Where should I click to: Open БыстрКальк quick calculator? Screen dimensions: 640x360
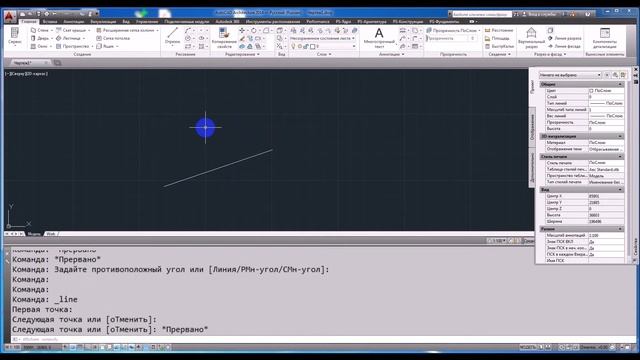point(499,46)
